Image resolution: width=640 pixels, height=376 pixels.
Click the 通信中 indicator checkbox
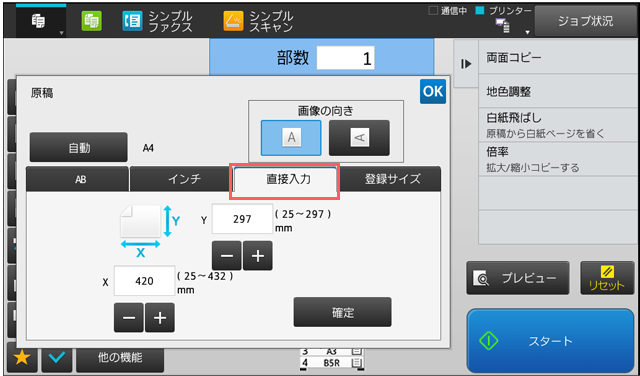(433, 11)
